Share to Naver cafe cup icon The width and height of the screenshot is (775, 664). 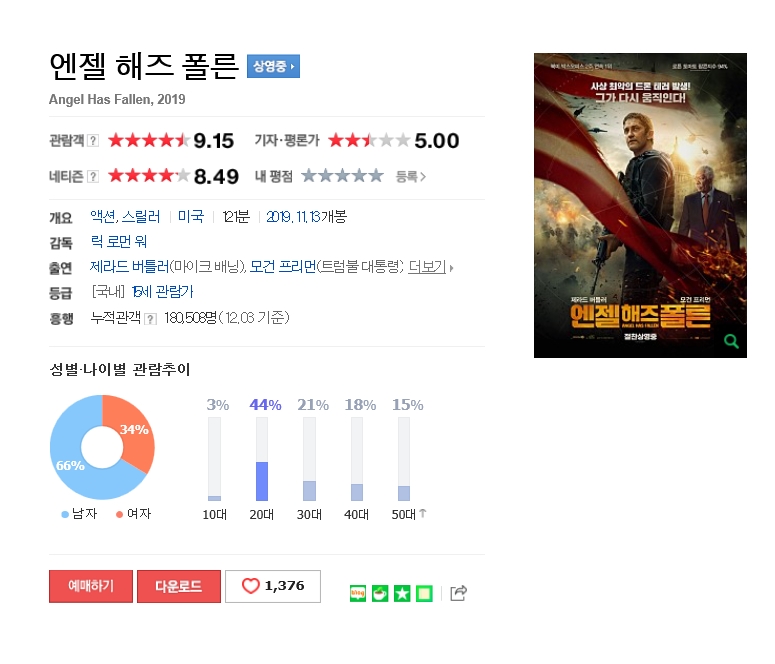[380, 593]
